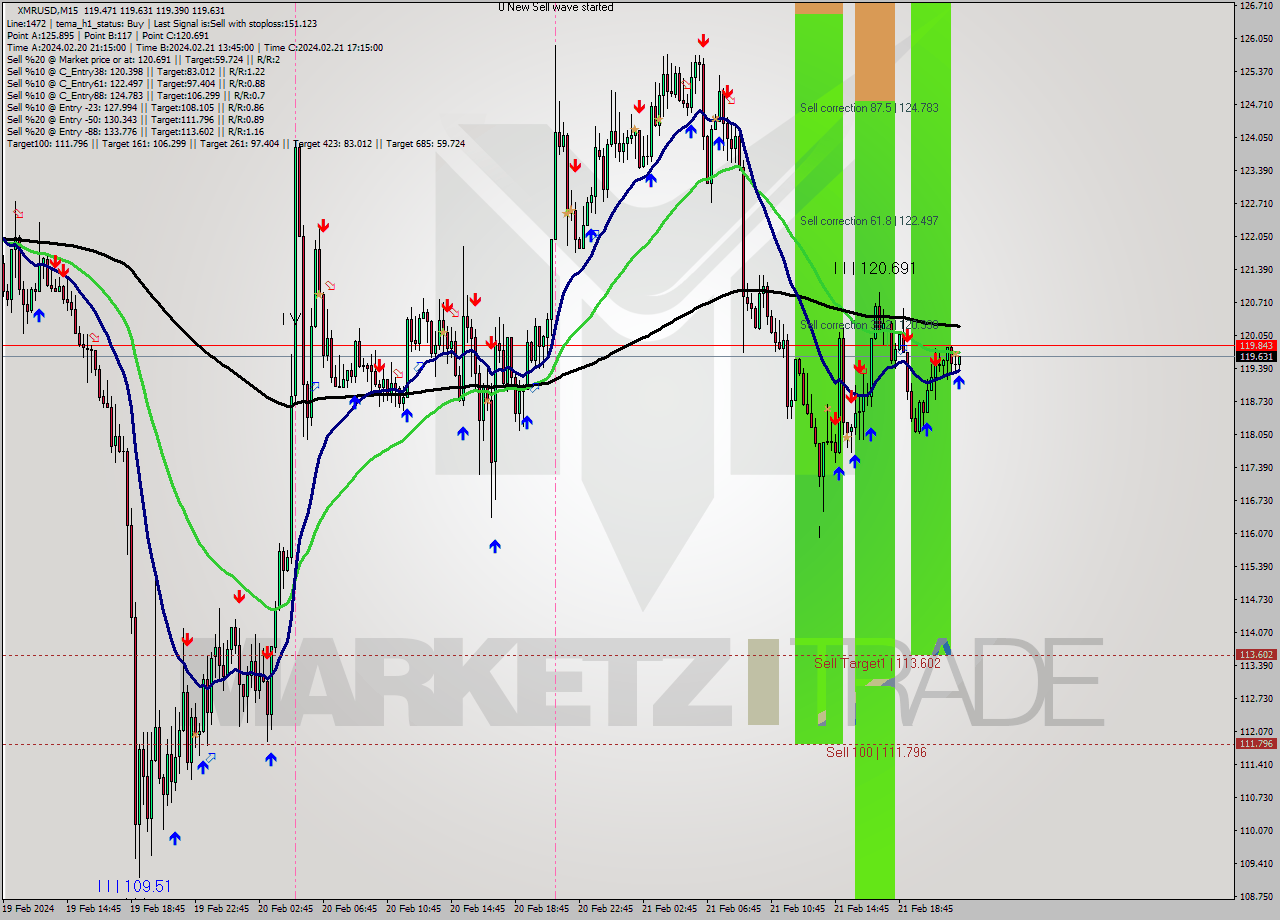The width and height of the screenshot is (1280, 920).
Task: Click the red down arrow above the 126 peak
Action: point(704,40)
